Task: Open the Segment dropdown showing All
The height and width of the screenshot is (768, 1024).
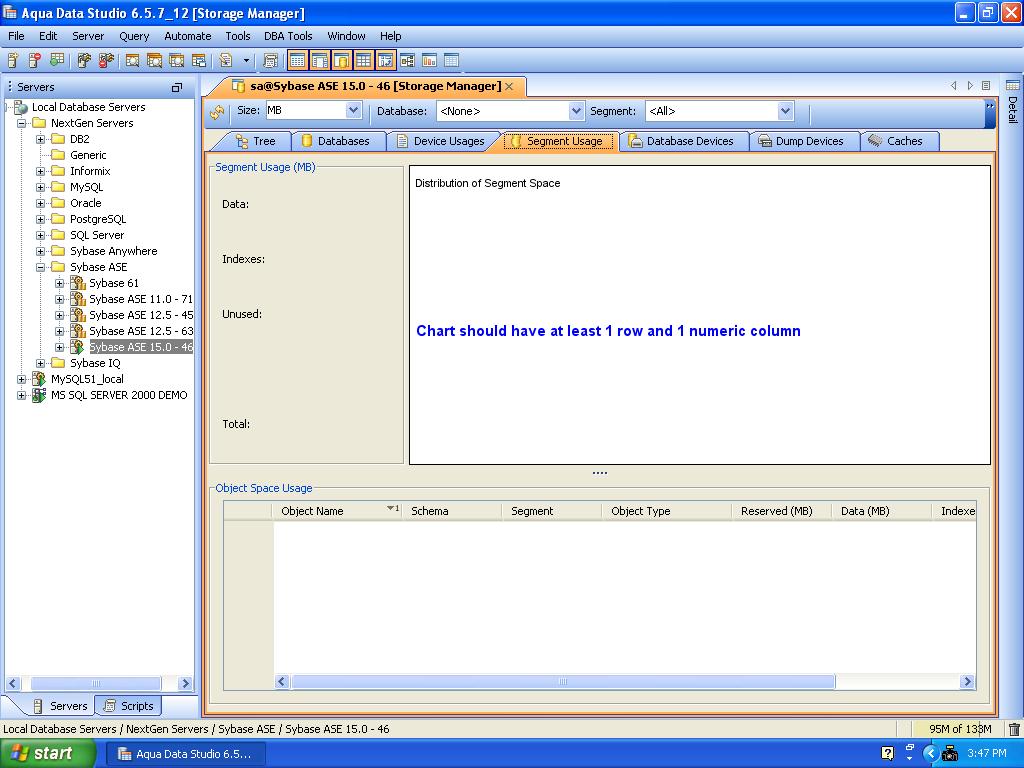Action: [785, 111]
